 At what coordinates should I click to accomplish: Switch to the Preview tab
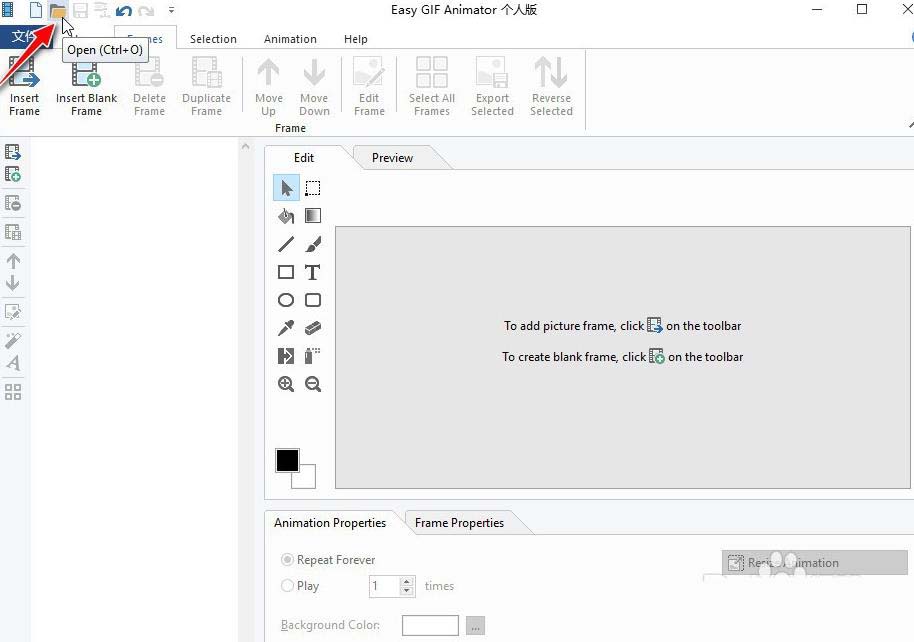click(392, 157)
